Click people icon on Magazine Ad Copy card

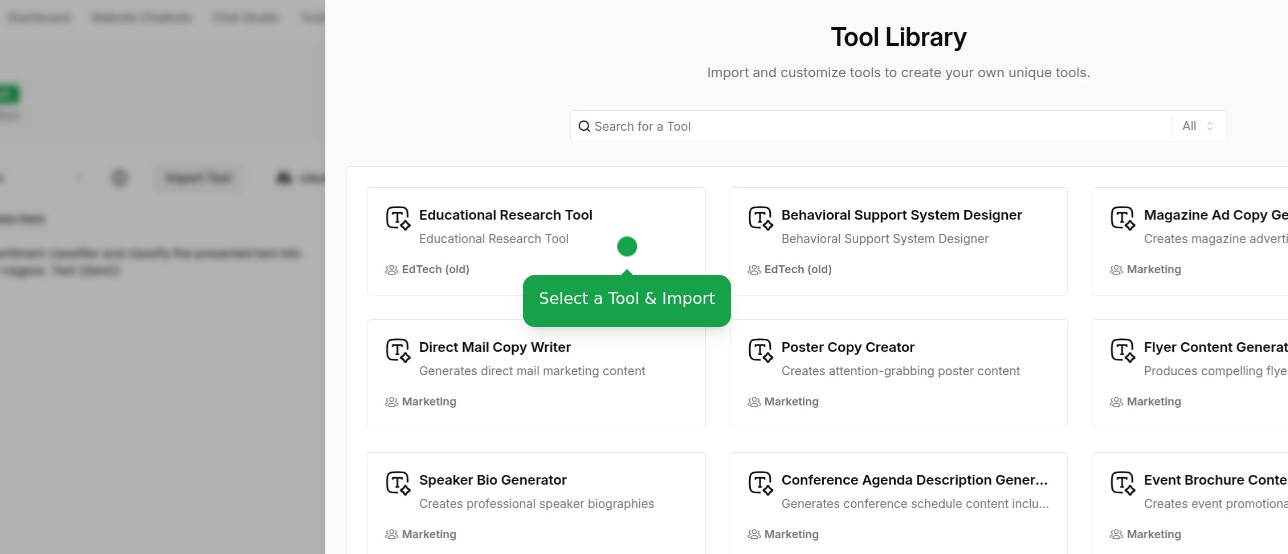pyautogui.click(x=1116, y=269)
